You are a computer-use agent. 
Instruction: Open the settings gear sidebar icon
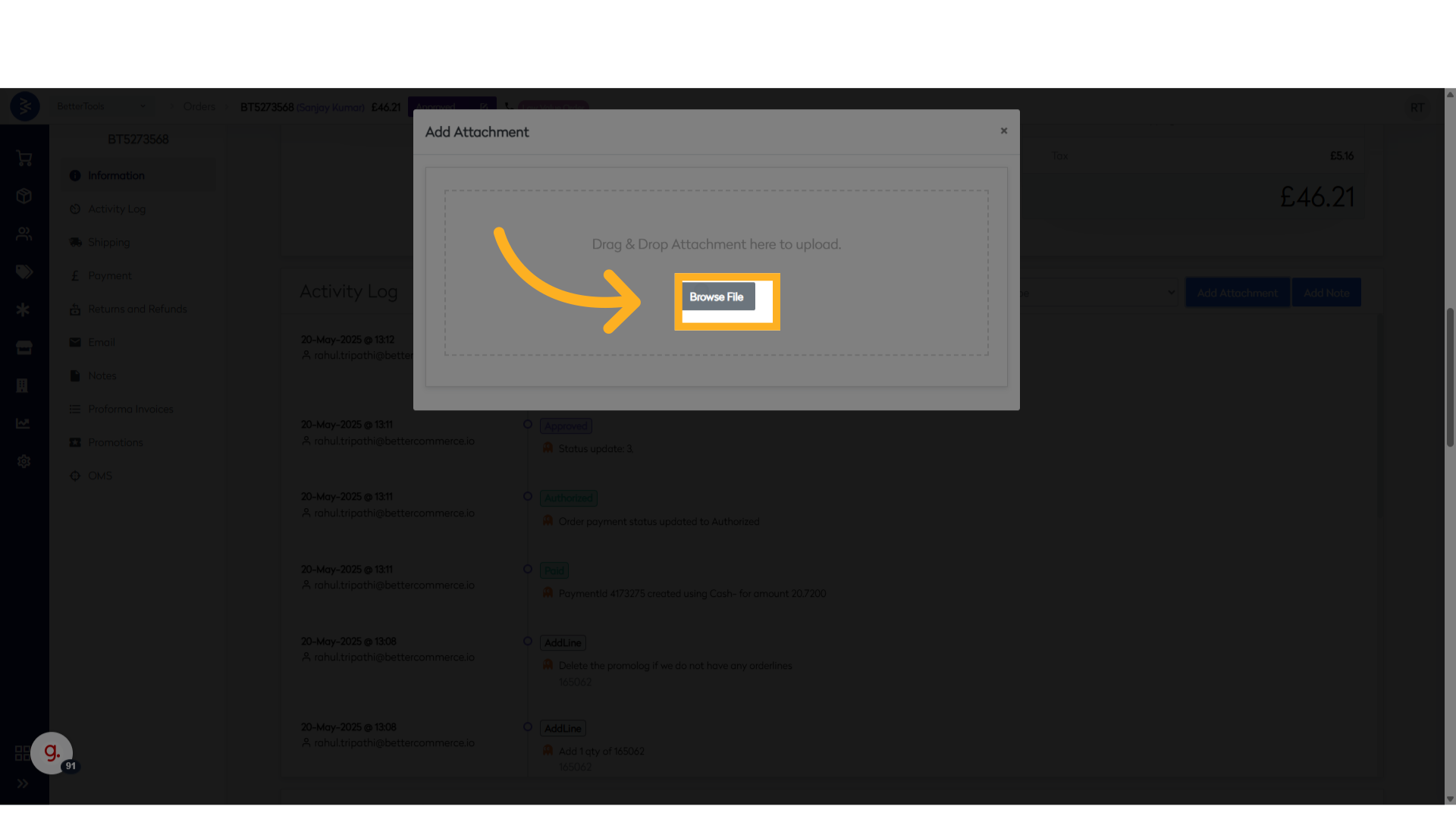(x=24, y=461)
